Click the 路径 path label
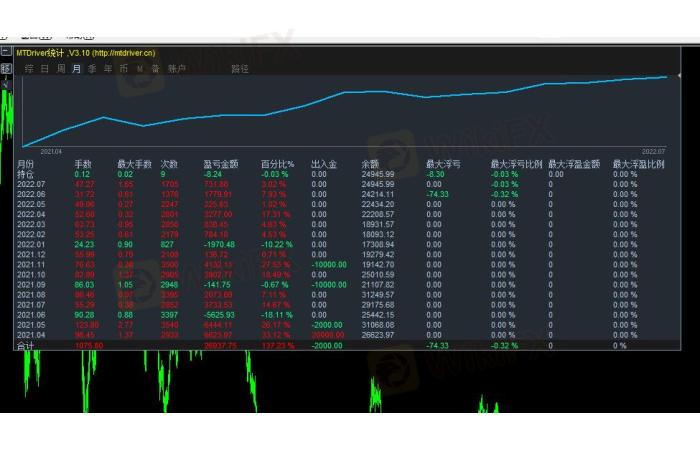 240,69
